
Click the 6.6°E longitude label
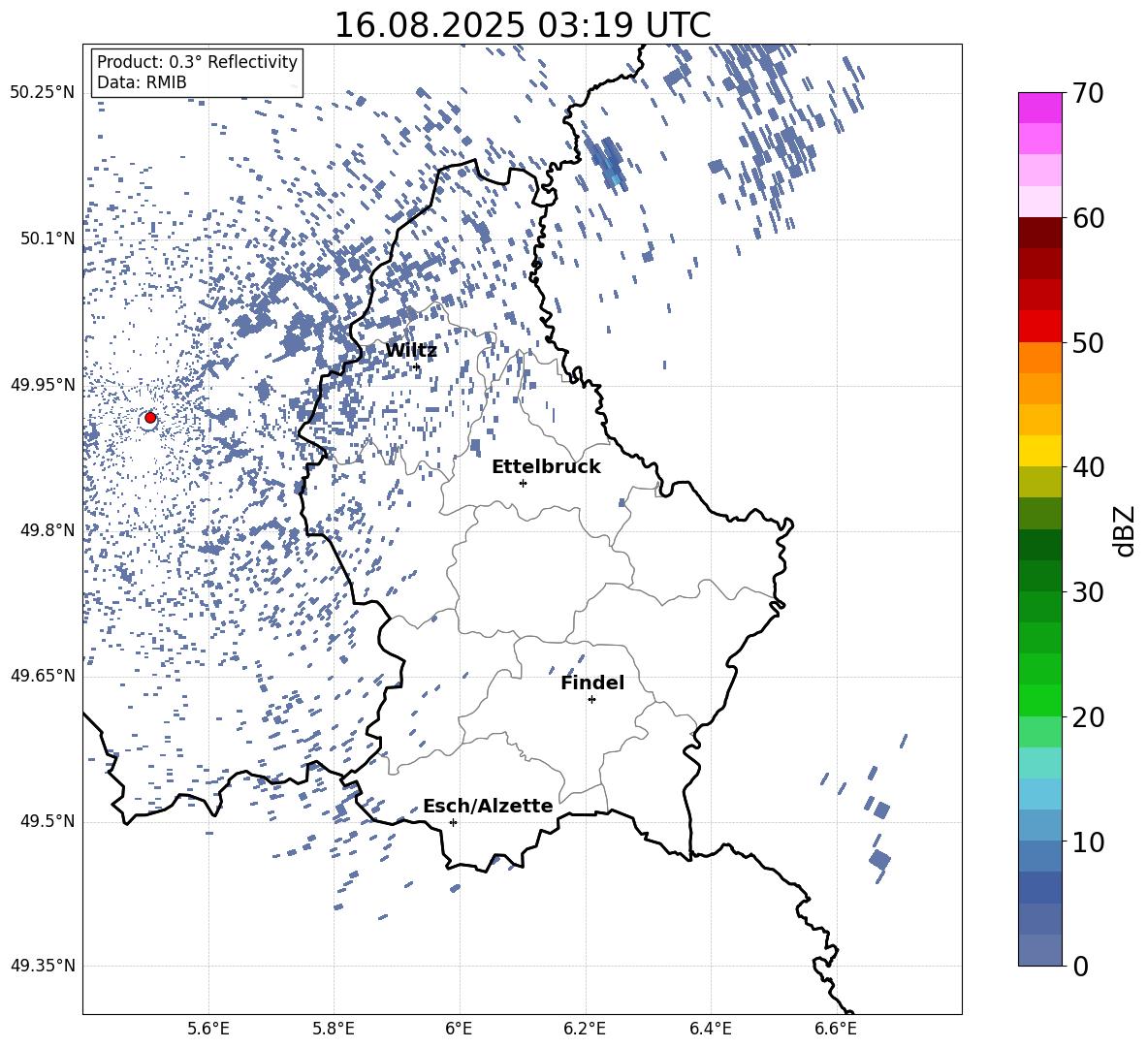click(x=836, y=1029)
